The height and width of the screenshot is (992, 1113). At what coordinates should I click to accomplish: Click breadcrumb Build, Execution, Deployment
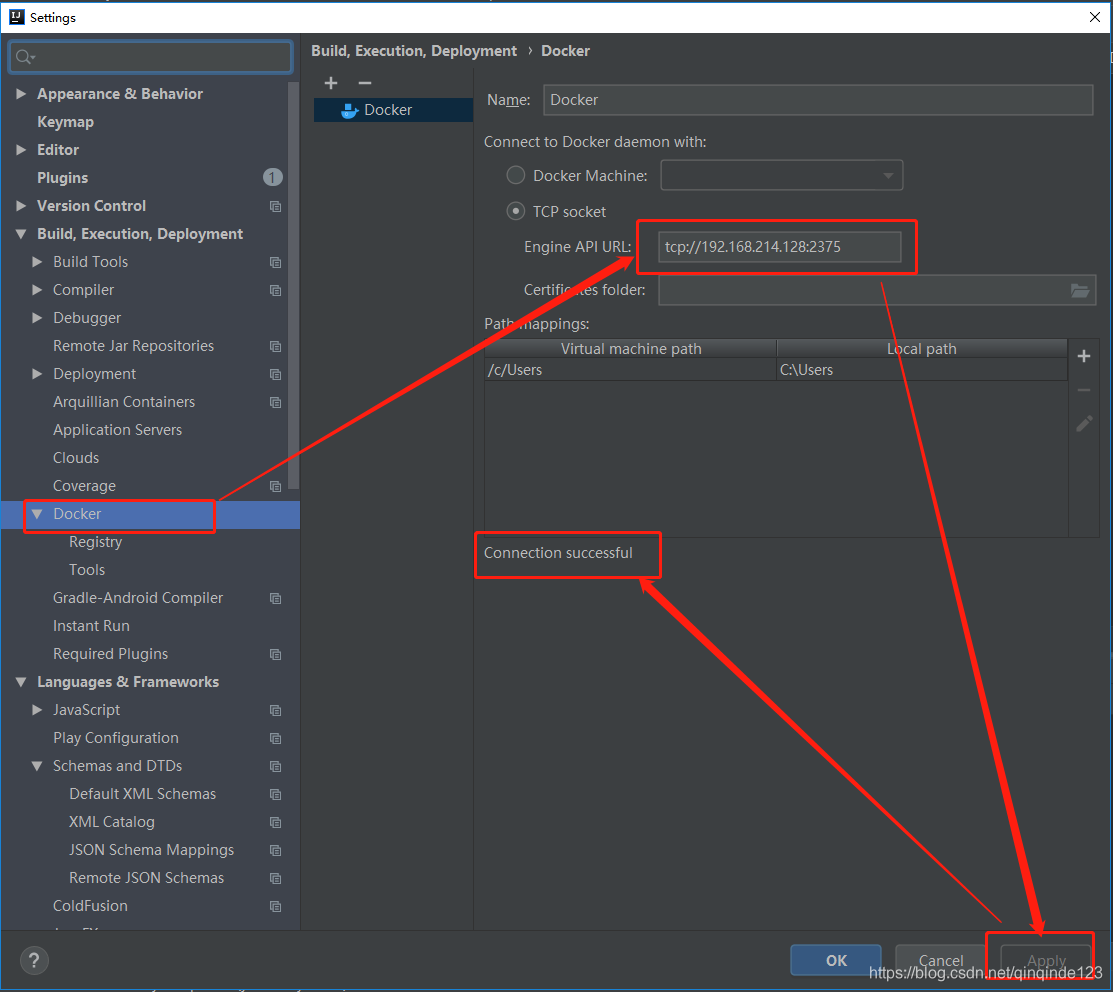click(x=414, y=51)
